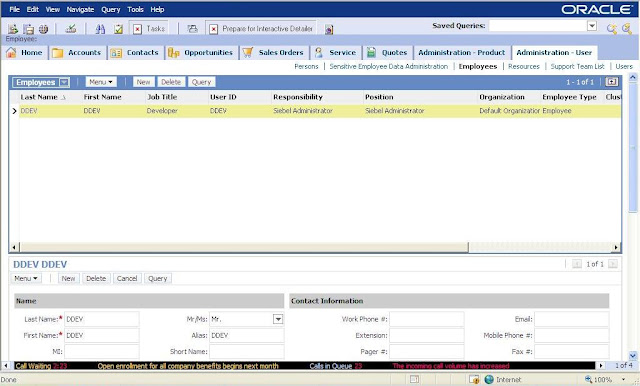Click into the Email field
This screenshot has height=386, width=640.
tap(571, 319)
